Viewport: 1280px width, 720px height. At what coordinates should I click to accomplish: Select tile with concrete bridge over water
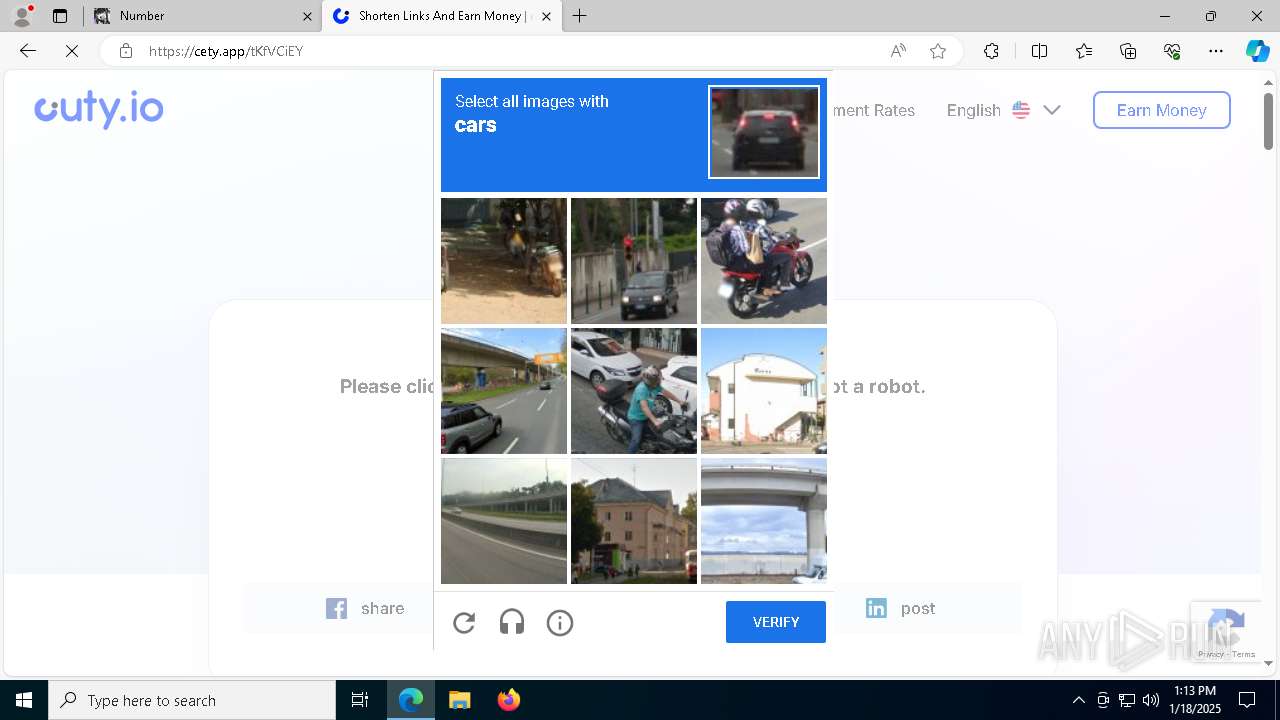[x=764, y=521]
